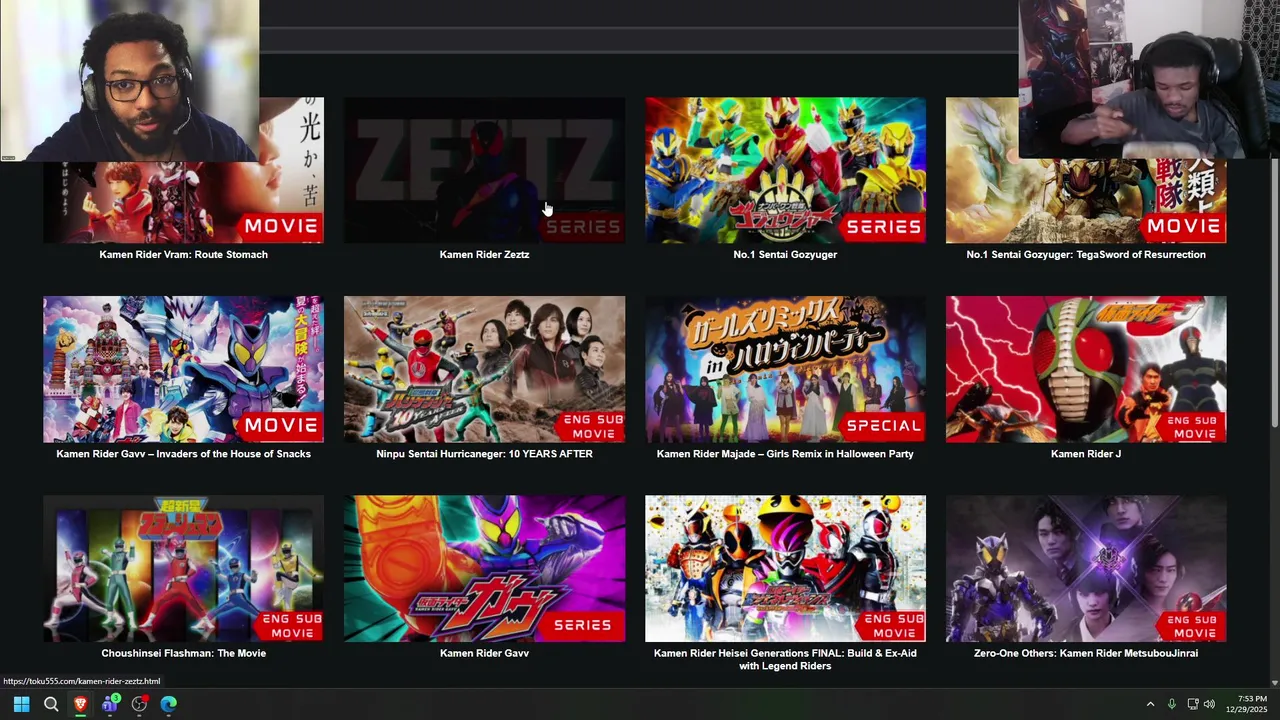Click 'Kamen Rider Heisei Generations FINAL' title

pos(785,659)
